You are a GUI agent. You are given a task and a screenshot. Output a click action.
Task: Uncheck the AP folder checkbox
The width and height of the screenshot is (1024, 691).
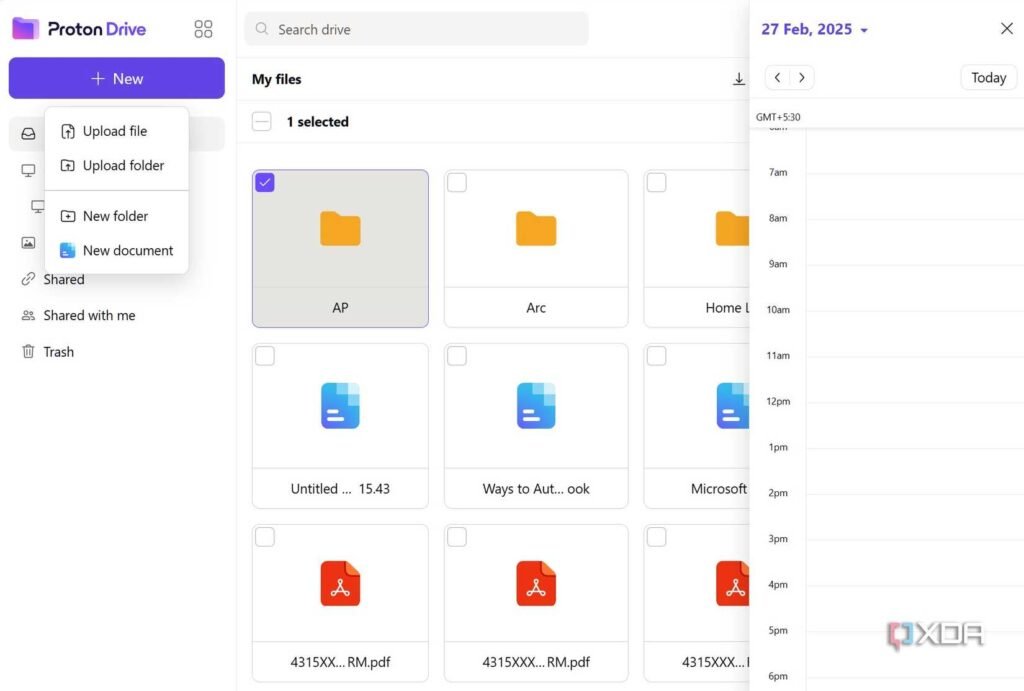click(265, 183)
